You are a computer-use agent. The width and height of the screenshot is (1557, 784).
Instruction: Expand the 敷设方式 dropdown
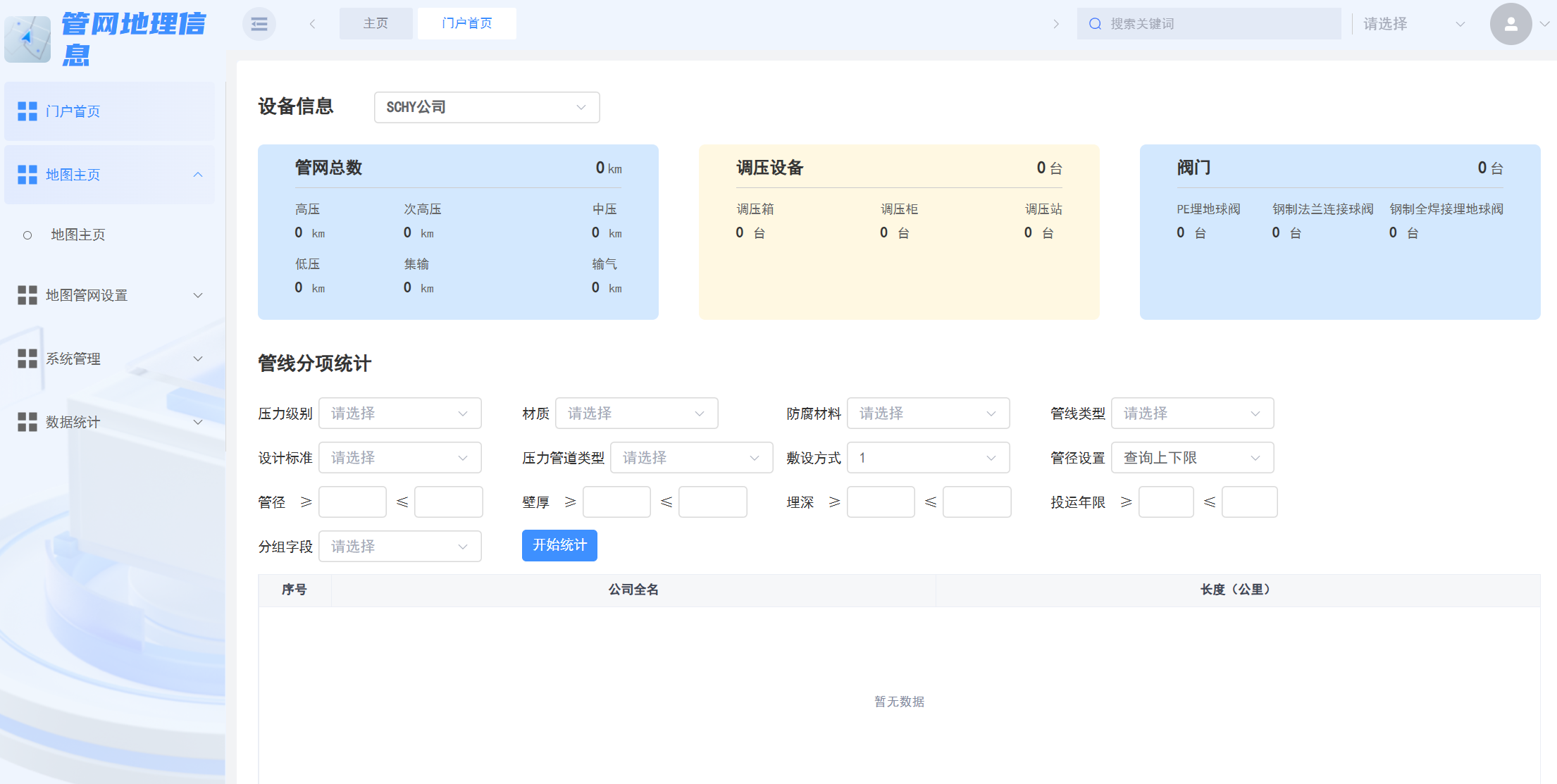928,457
